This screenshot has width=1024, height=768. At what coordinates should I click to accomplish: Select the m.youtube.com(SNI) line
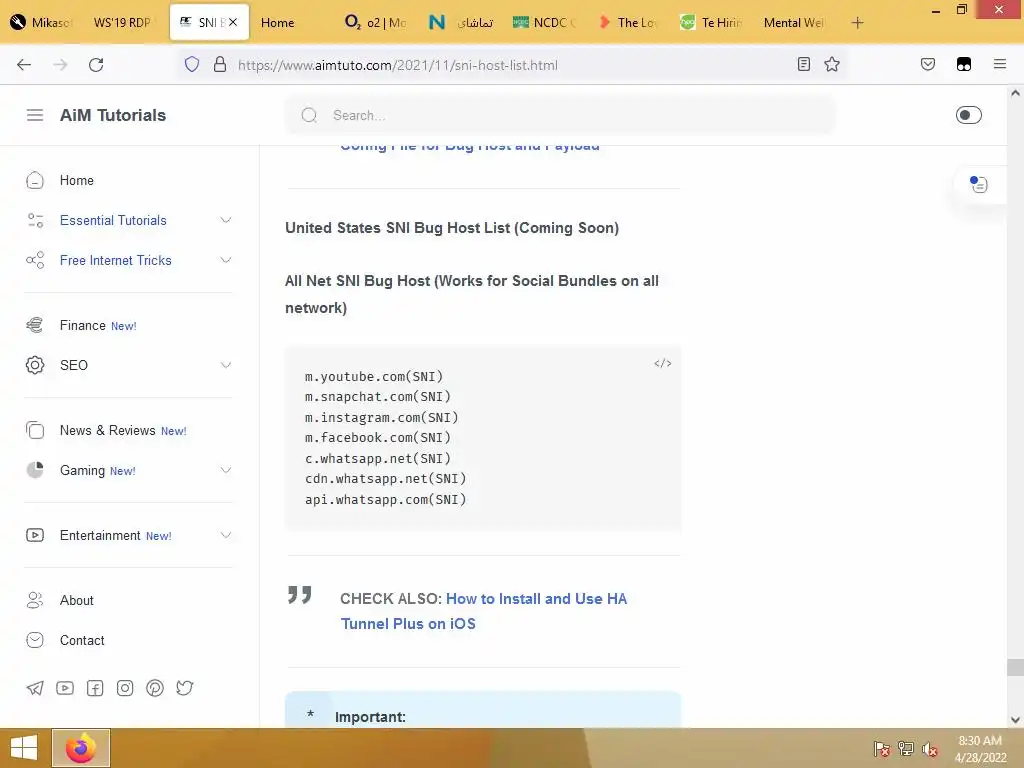[374, 376]
